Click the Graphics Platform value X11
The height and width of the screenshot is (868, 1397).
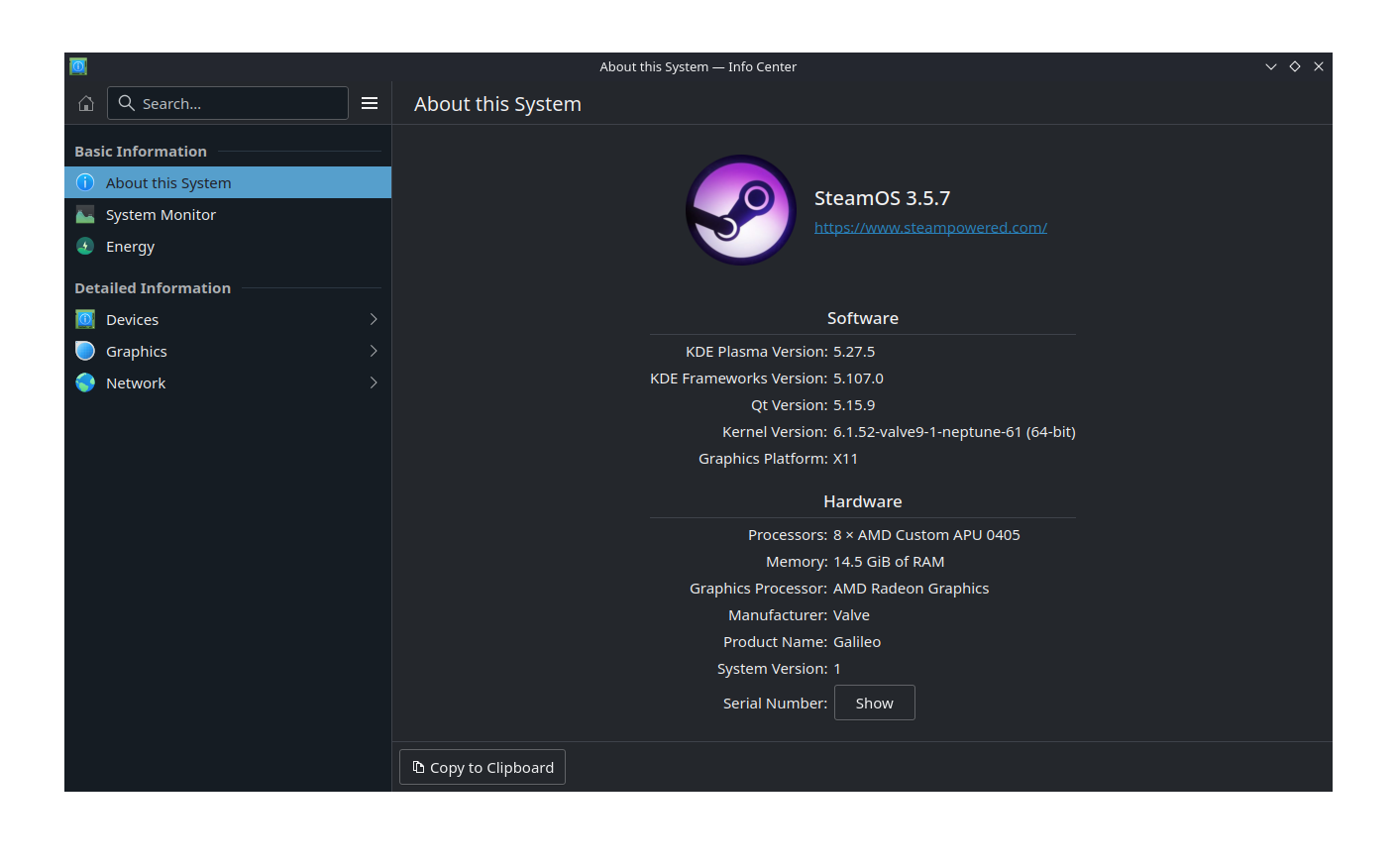tap(845, 459)
